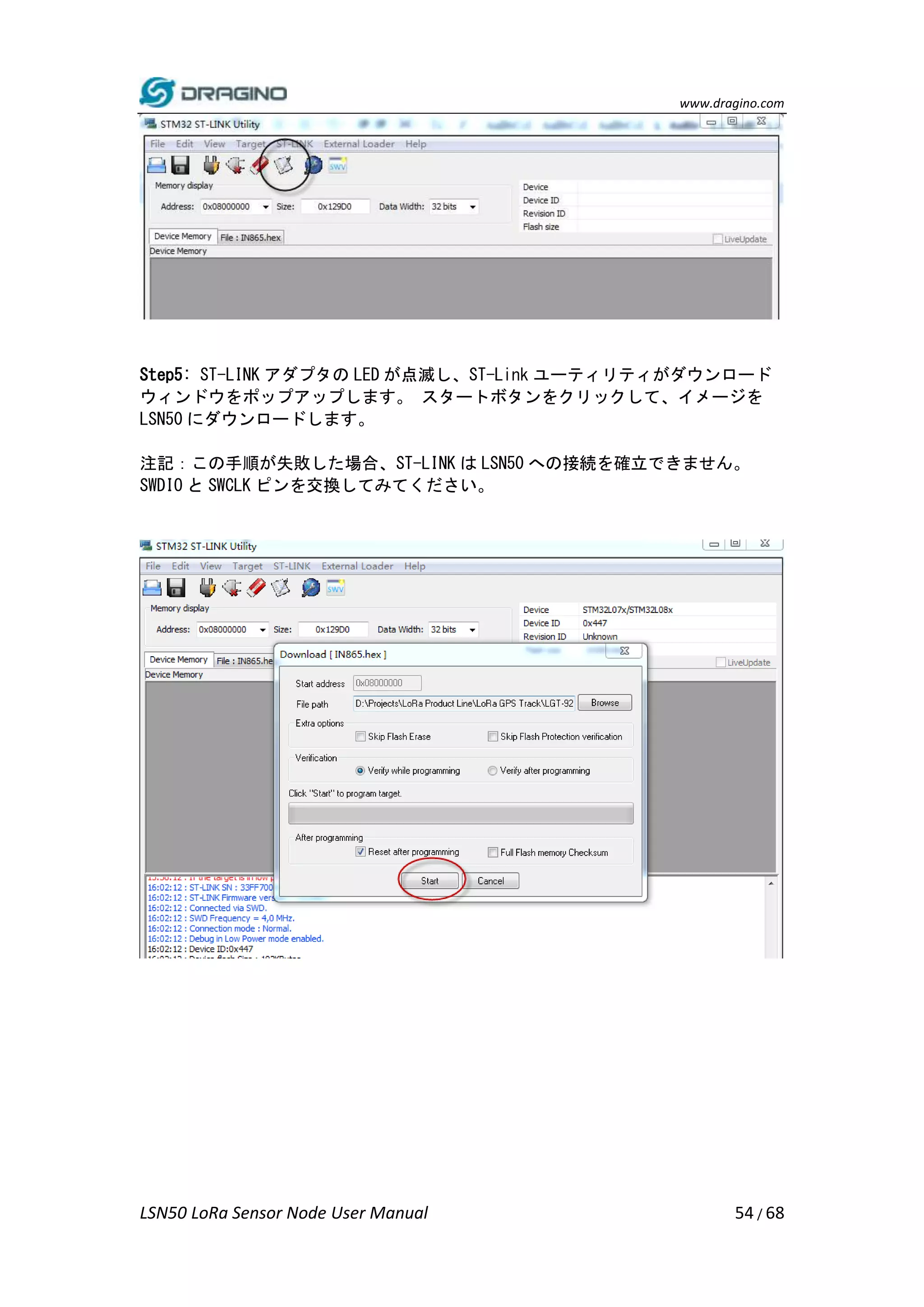The width and height of the screenshot is (924, 1307).
Task: Open External Loader menu in upper window
Action: [359, 144]
